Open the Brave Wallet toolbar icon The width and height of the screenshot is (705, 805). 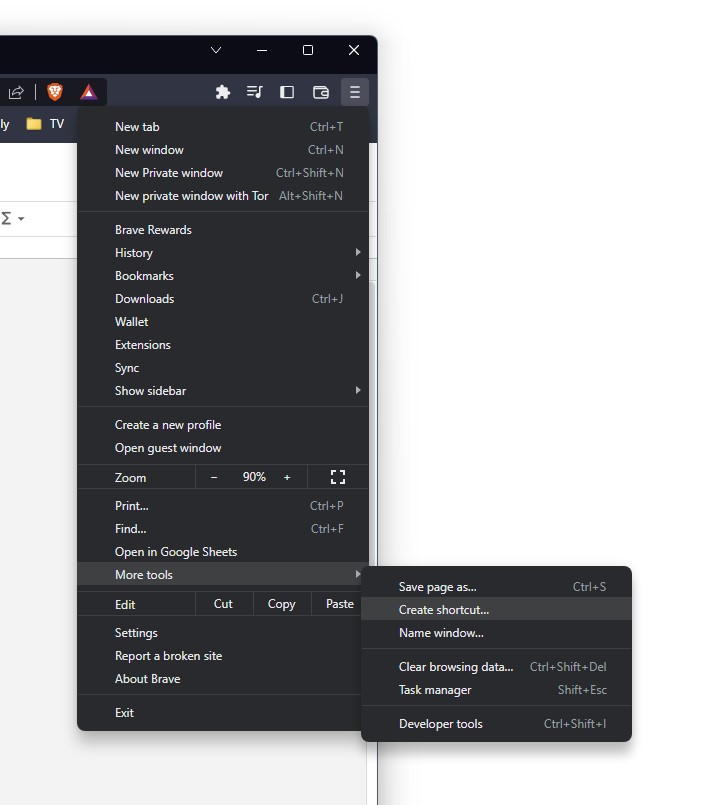pyautogui.click(x=321, y=92)
